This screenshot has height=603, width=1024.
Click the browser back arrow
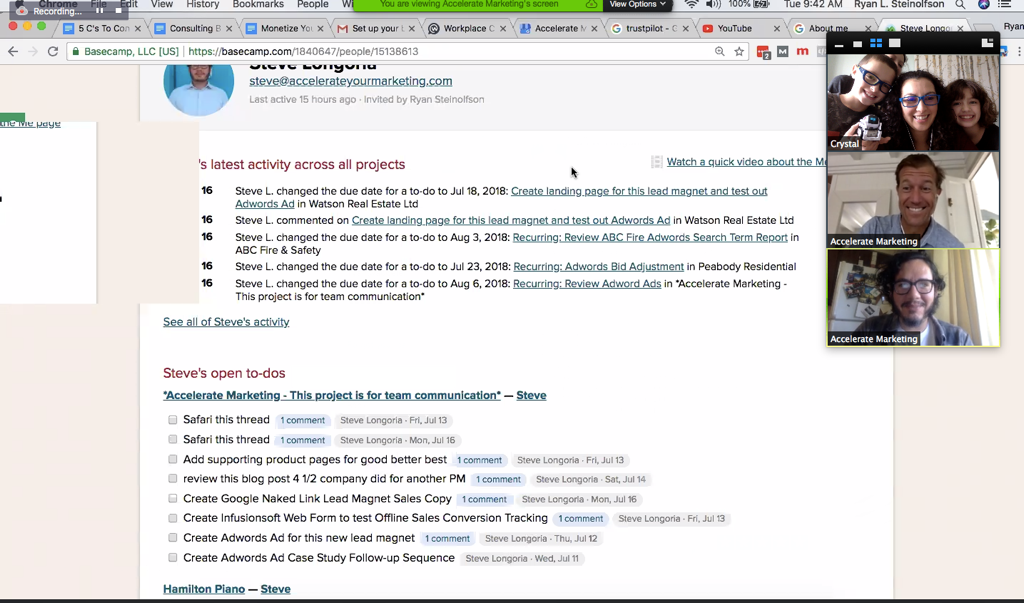pyautogui.click(x=13, y=51)
